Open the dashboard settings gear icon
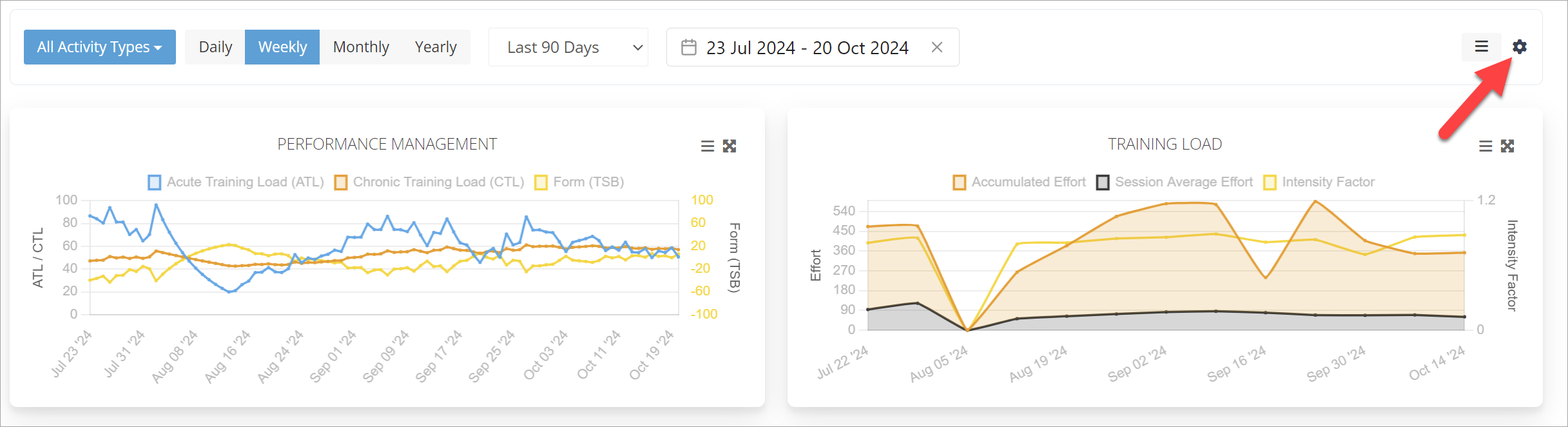 [1520, 46]
